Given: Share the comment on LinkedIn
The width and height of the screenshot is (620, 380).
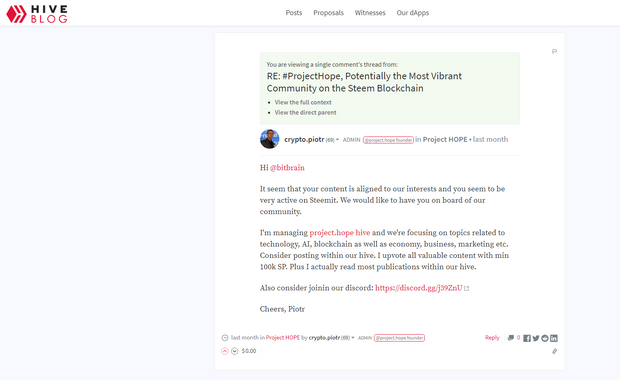Looking at the screenshot, I should point(554,338).
